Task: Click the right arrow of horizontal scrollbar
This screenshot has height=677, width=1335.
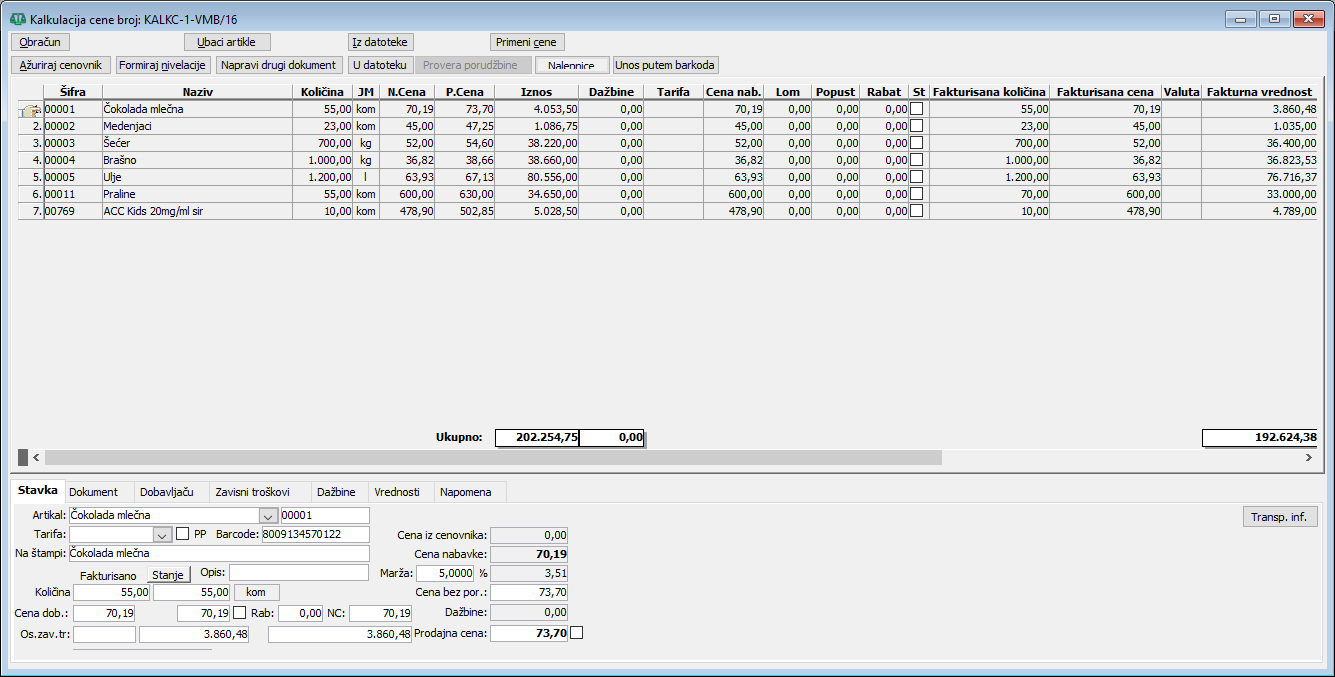Action: point(1308,457)
